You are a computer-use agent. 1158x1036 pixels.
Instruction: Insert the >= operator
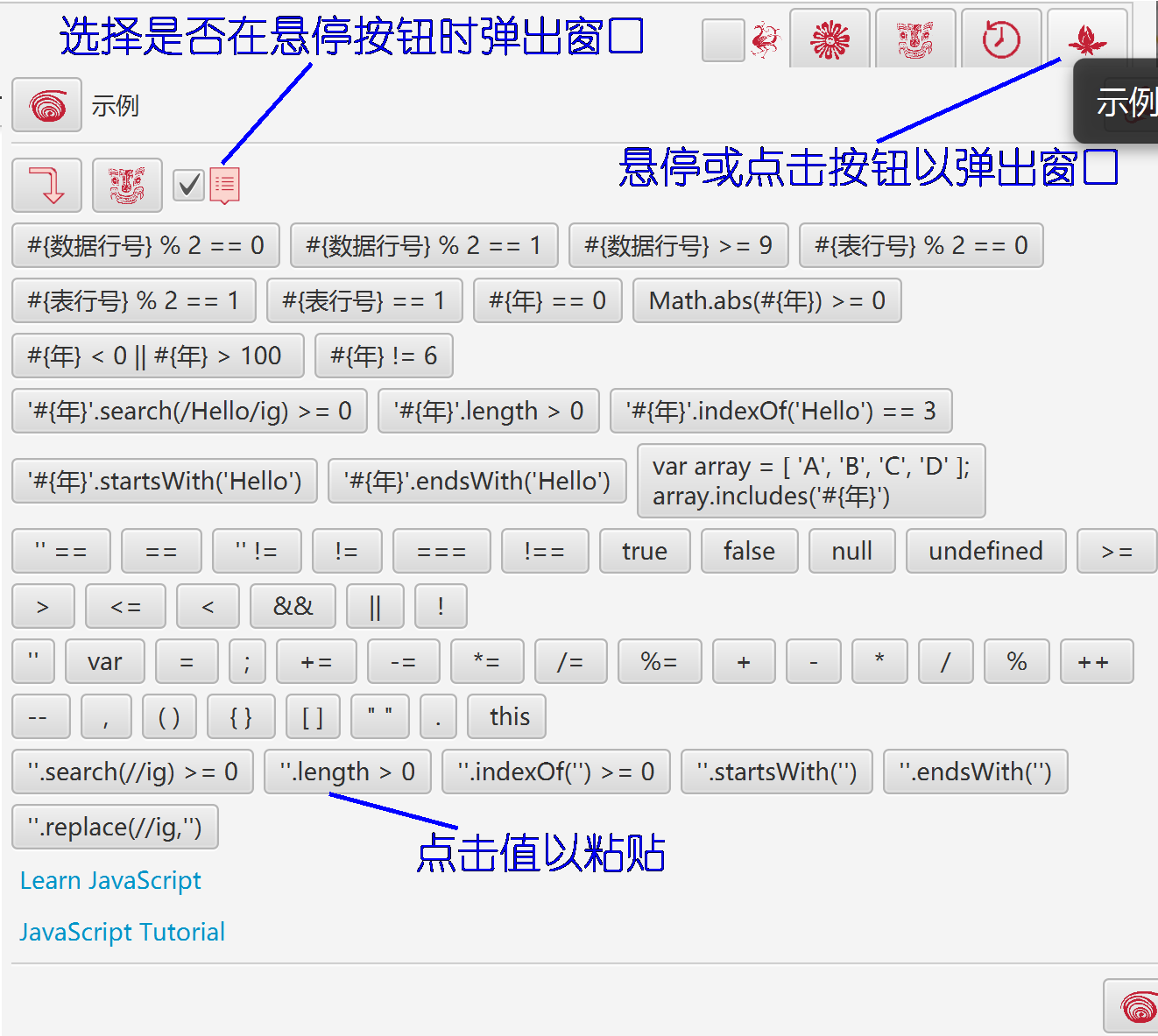click(x=1117, y=551)
